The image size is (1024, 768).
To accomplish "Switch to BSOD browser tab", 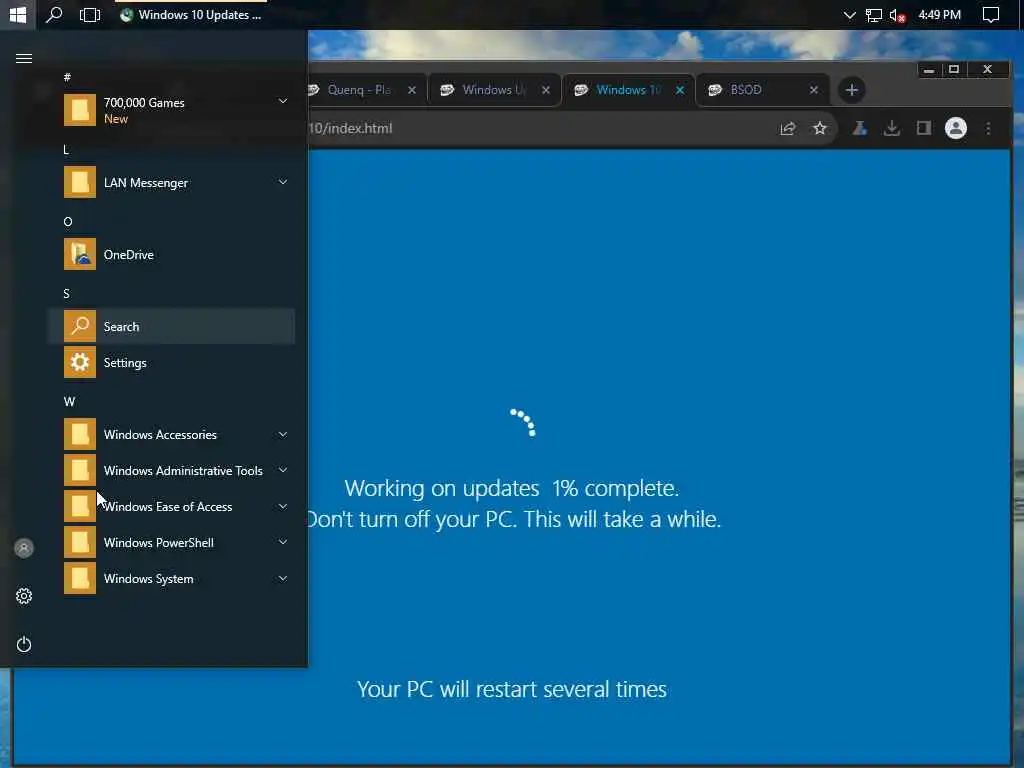I will (761, 89).
